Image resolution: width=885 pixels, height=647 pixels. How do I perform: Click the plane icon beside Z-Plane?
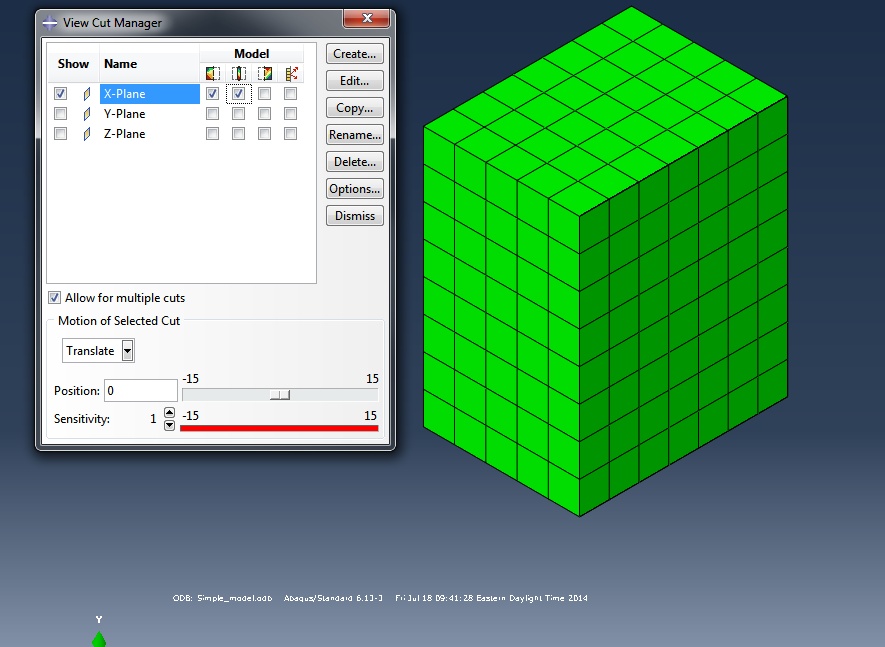tap(87, 134)
